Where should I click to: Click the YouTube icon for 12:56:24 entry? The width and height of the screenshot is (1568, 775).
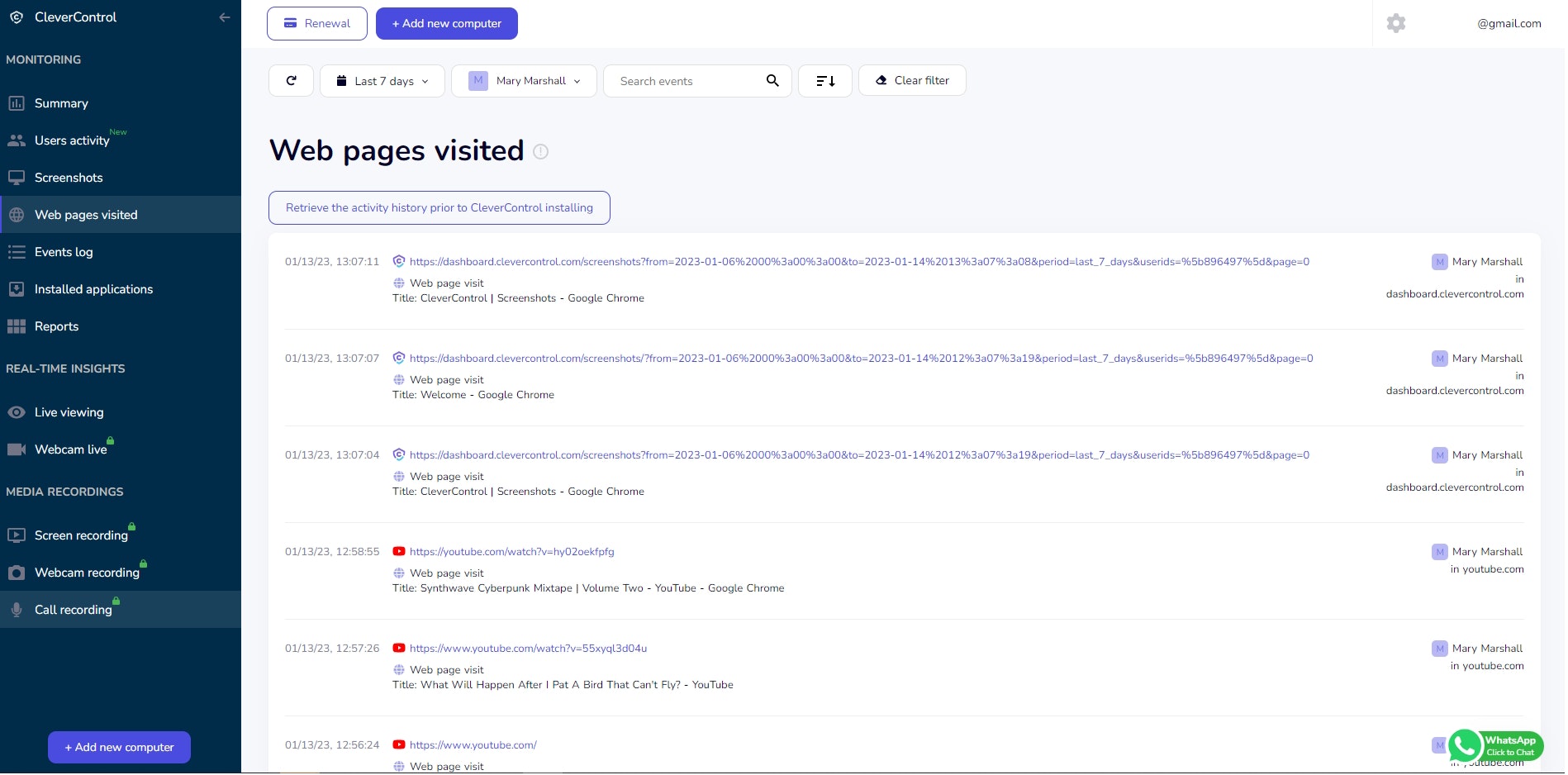point(399,745)
